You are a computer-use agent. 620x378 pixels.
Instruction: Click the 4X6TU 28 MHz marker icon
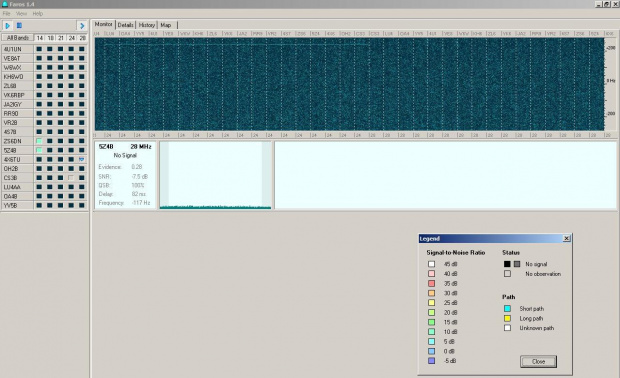tap(81, 159)
